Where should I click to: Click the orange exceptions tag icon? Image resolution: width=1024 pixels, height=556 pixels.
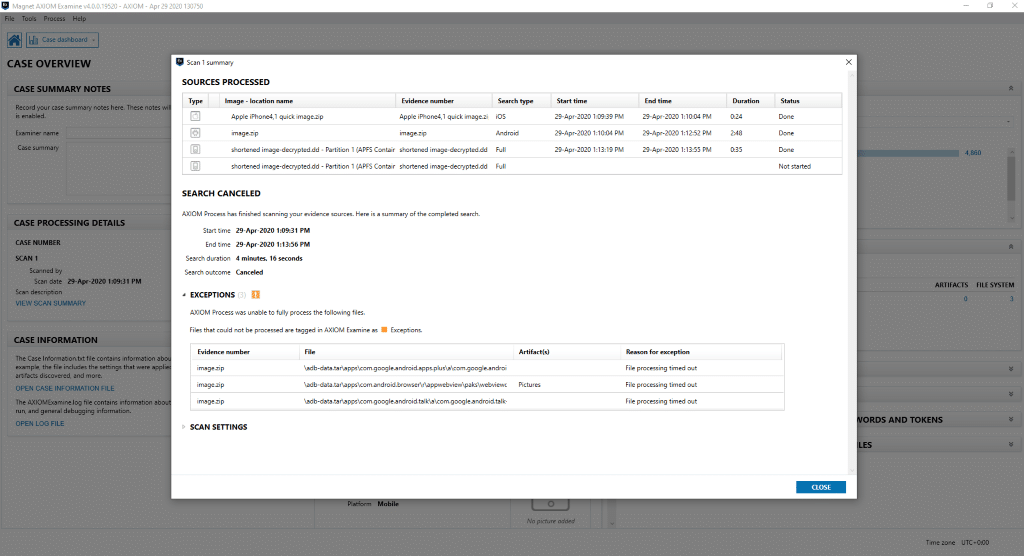[255, 295]
